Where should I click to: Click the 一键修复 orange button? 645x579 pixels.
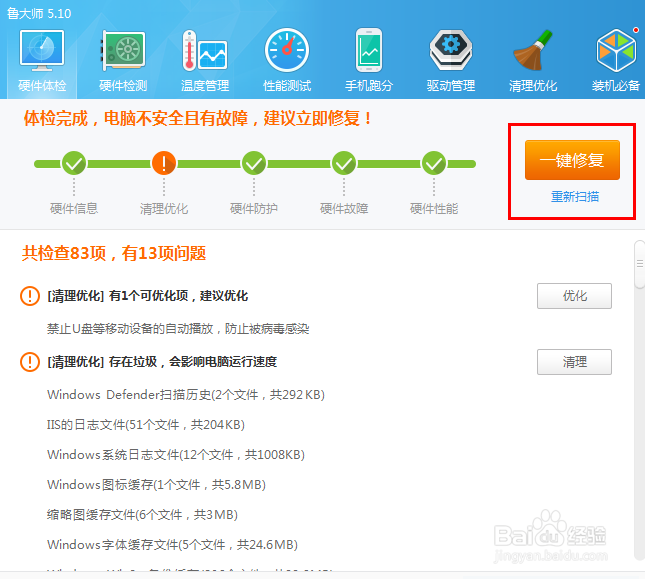coord(572,160)
